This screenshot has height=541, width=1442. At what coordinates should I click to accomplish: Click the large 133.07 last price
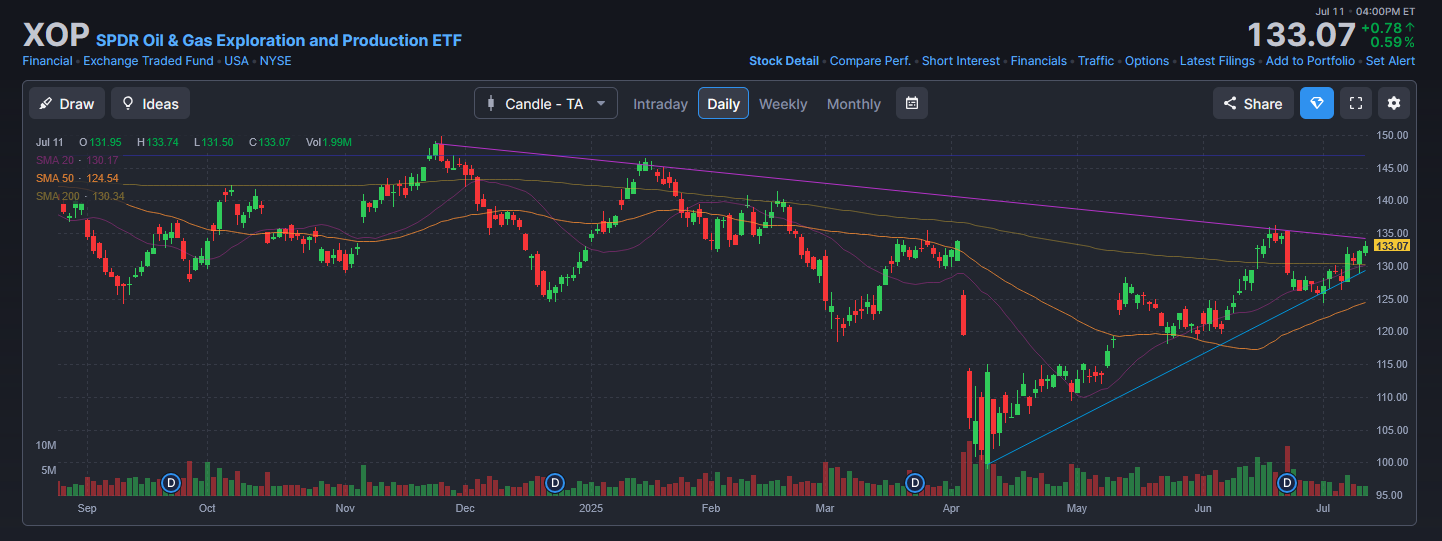pos(1301,35)
